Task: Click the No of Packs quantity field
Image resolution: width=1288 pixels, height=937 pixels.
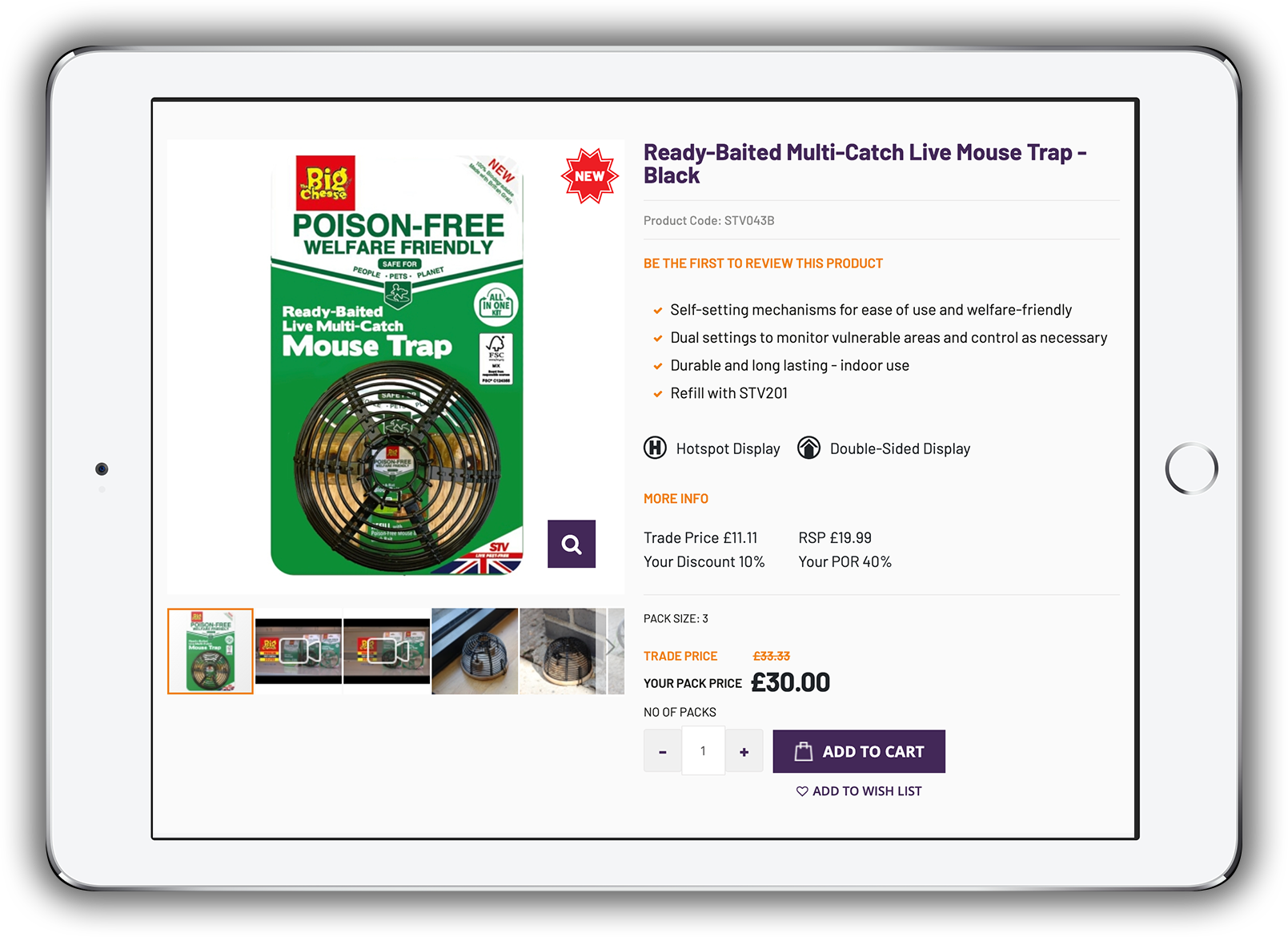Action: point(703,751)
